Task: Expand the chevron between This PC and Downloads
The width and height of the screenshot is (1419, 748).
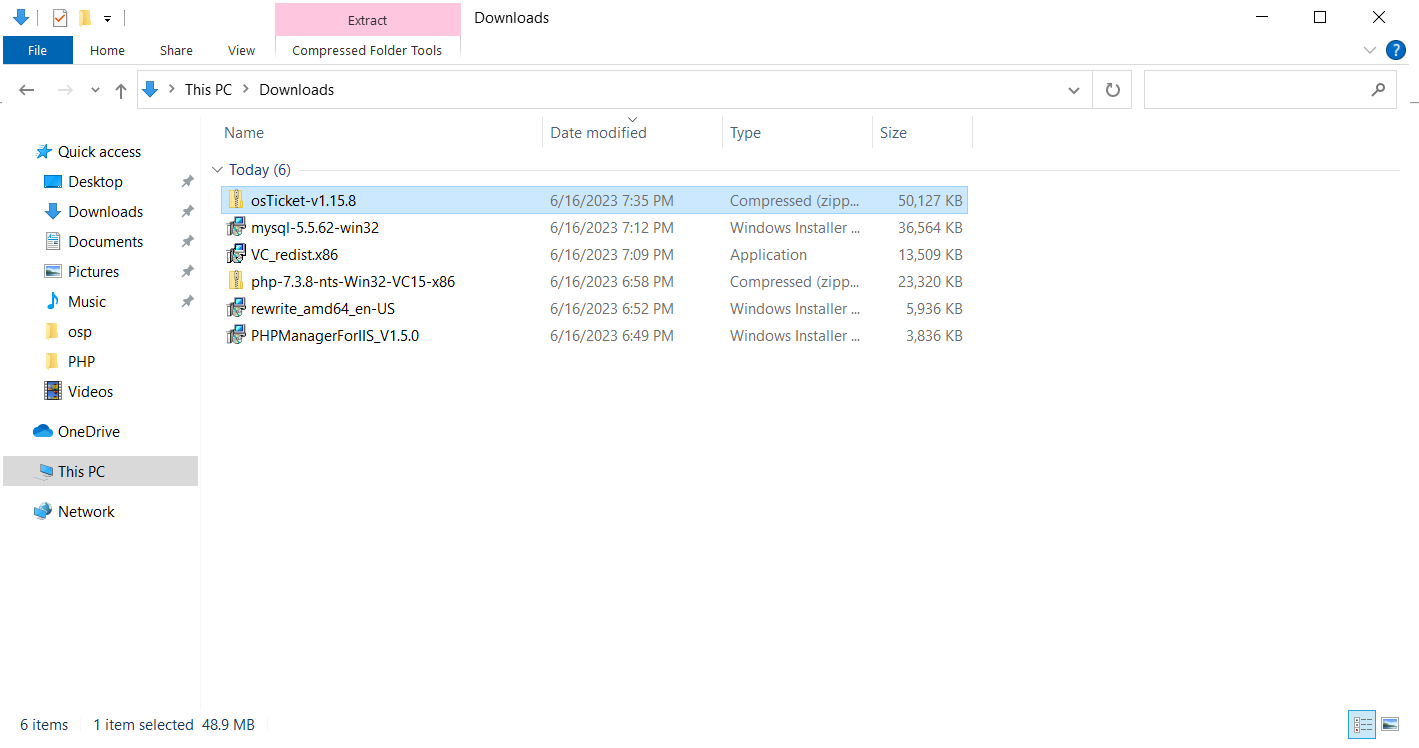Action: pyautogui.click(x=245, y=89)
